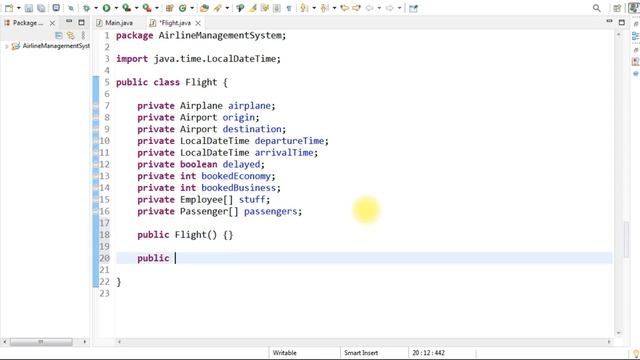
Task: Run the program with green play button
Action: [x=107, y=8]
